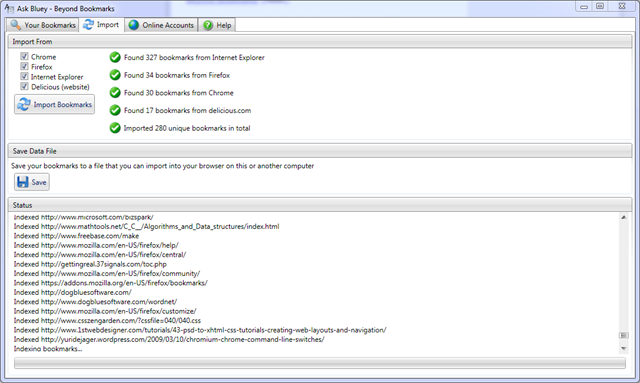Click status log scrollbar up arrow

[x=623, y=217]
